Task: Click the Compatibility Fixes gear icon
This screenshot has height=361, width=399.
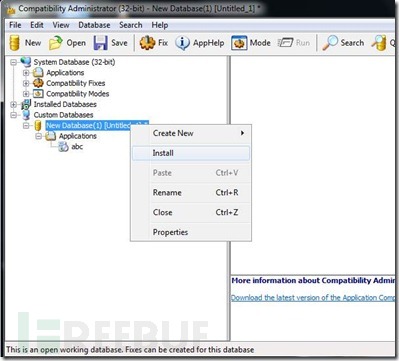Action: coord(38,83)
